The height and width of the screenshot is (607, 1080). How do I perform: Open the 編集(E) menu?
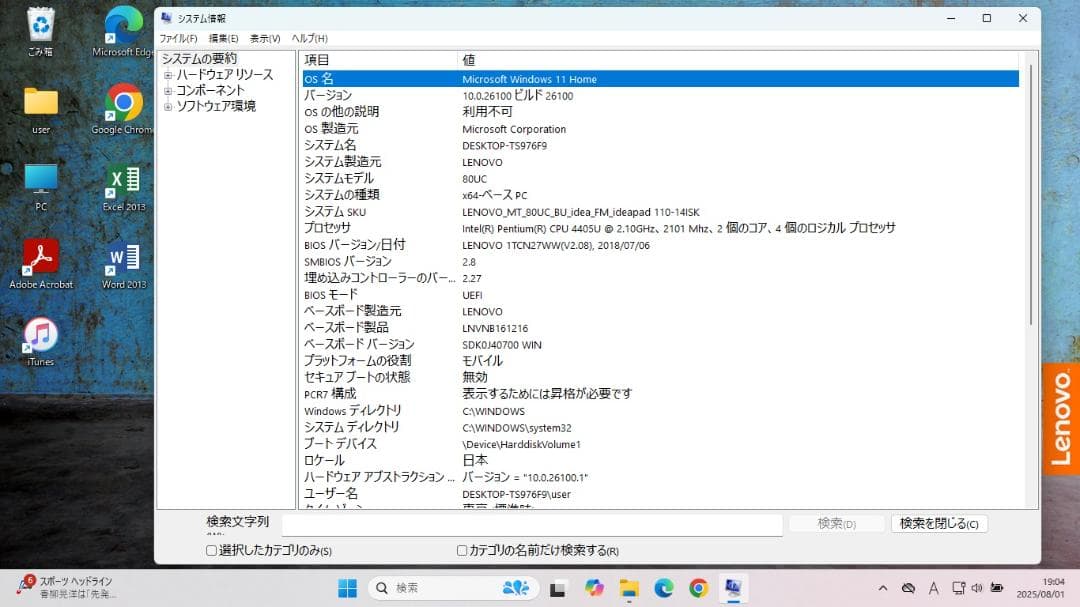pyautogui.click(x=223, y=39)
